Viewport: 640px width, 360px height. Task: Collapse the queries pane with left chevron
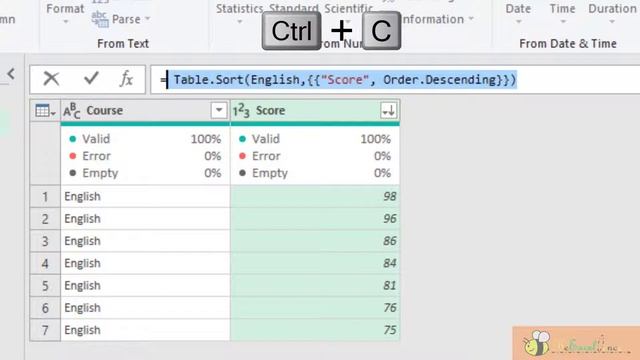(11, 74)
